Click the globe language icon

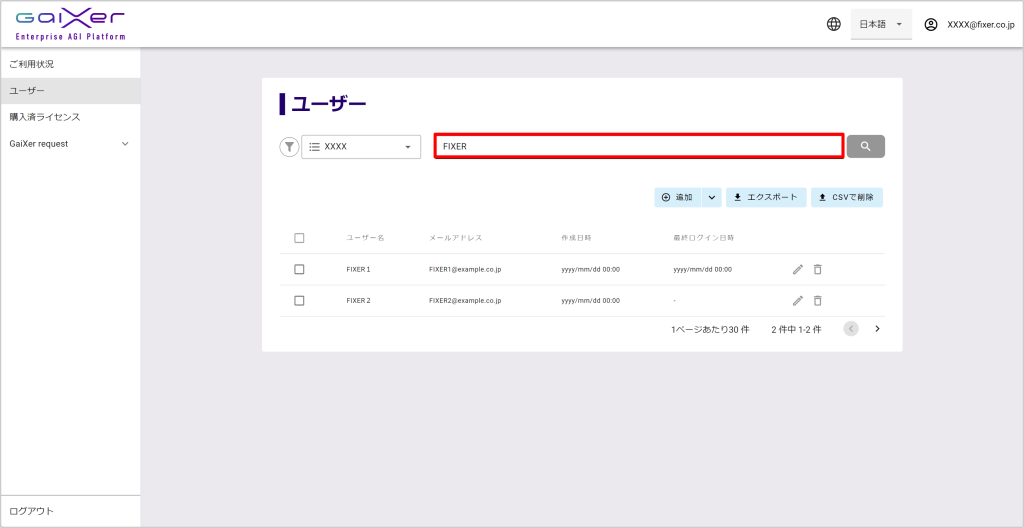(x=834, y=24)
